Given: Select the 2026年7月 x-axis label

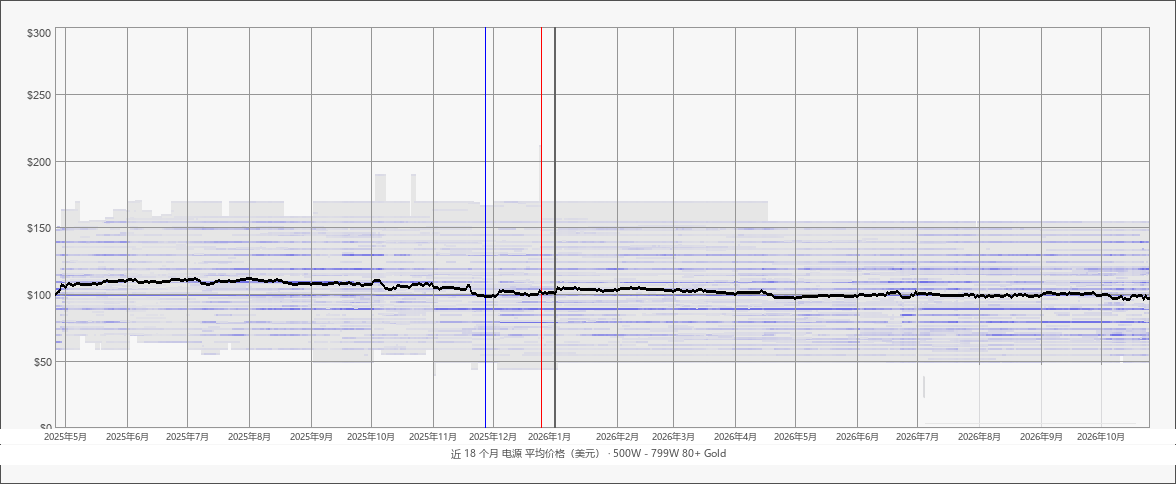Looking at the screenshot, I should (x=918, y=436).
